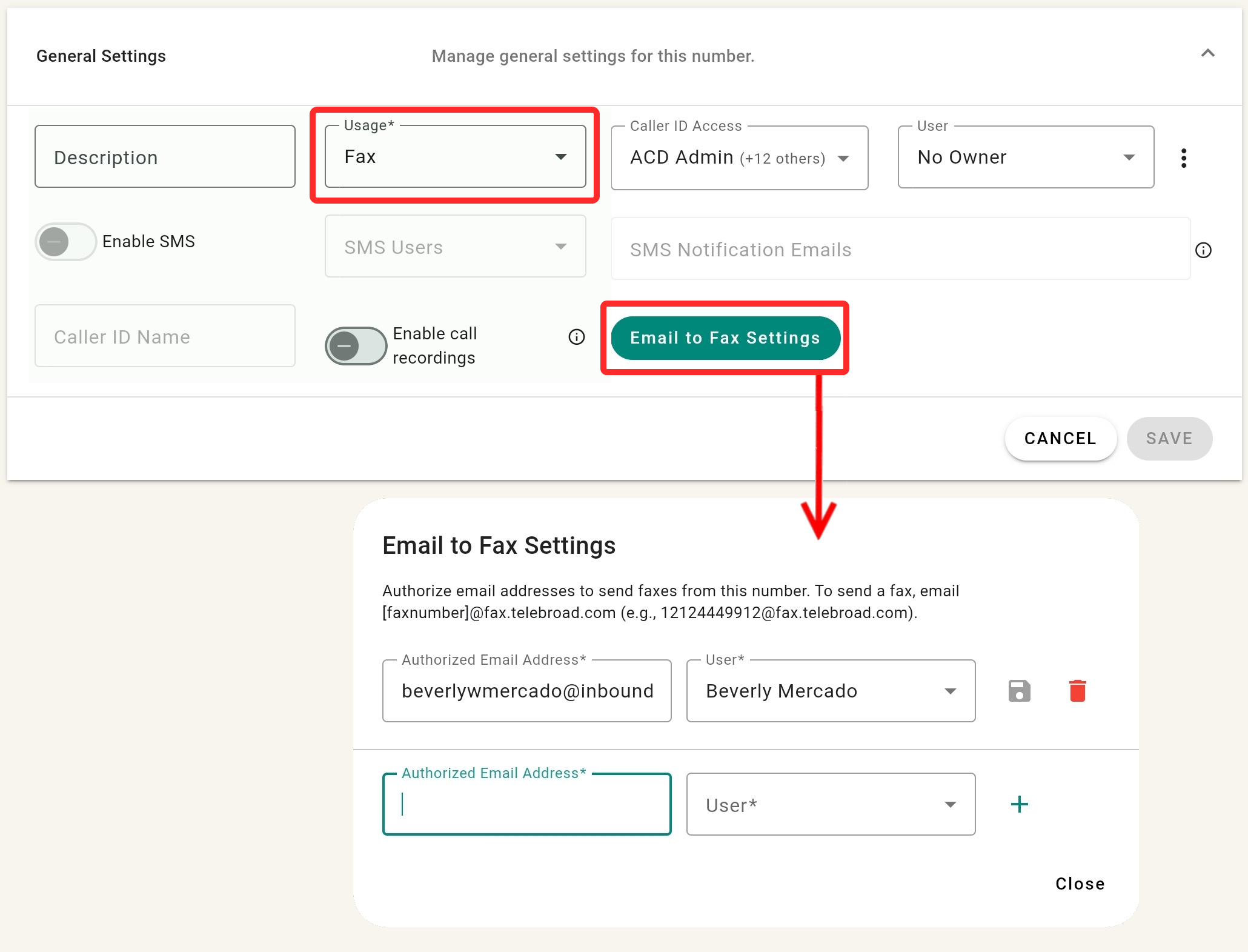Image resolution: width=1248 pixels, height=952 pixels.
Task: Click the Description input field
Action: (x=165, y=158)
